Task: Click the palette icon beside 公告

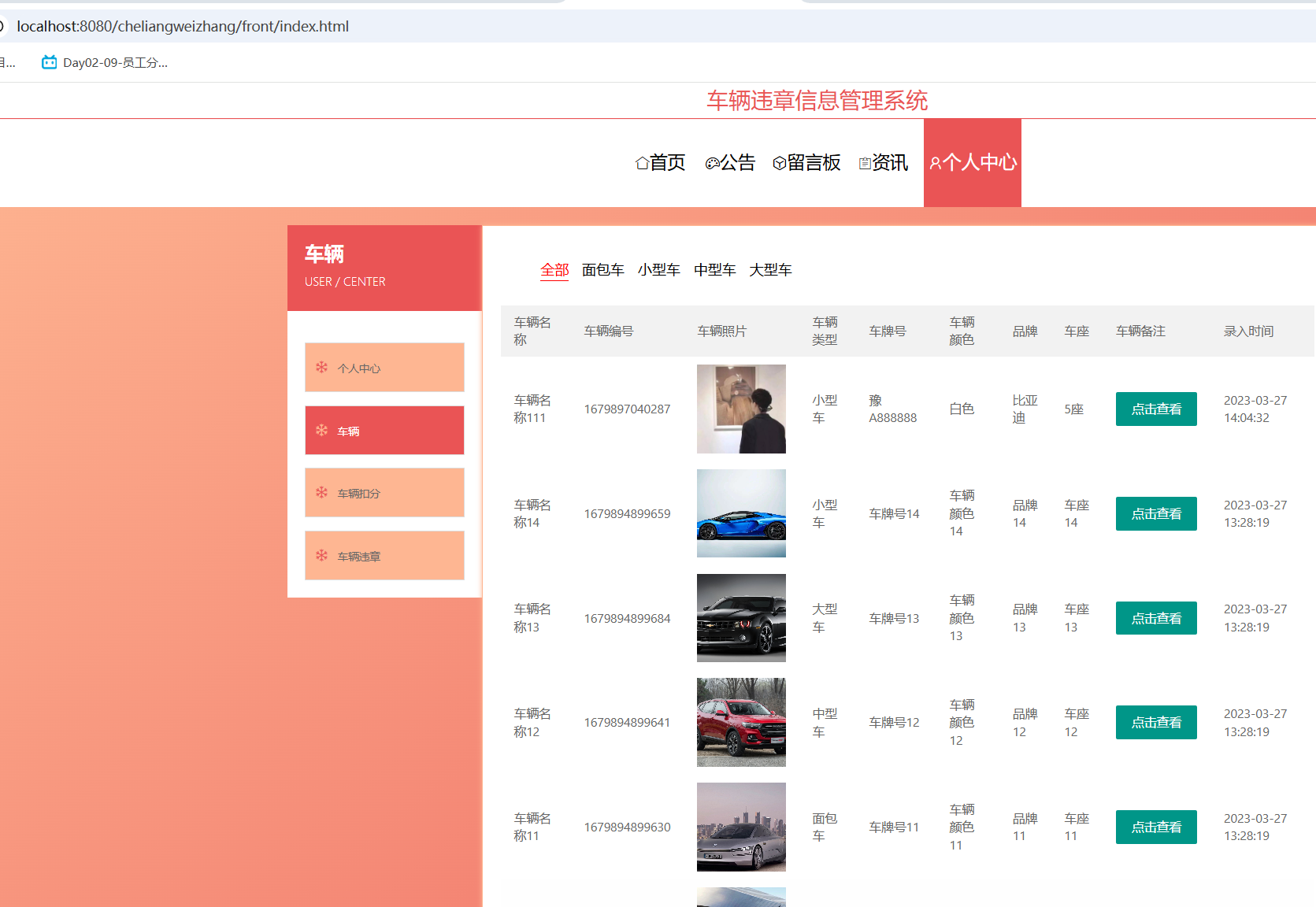Action: (712, 163)
